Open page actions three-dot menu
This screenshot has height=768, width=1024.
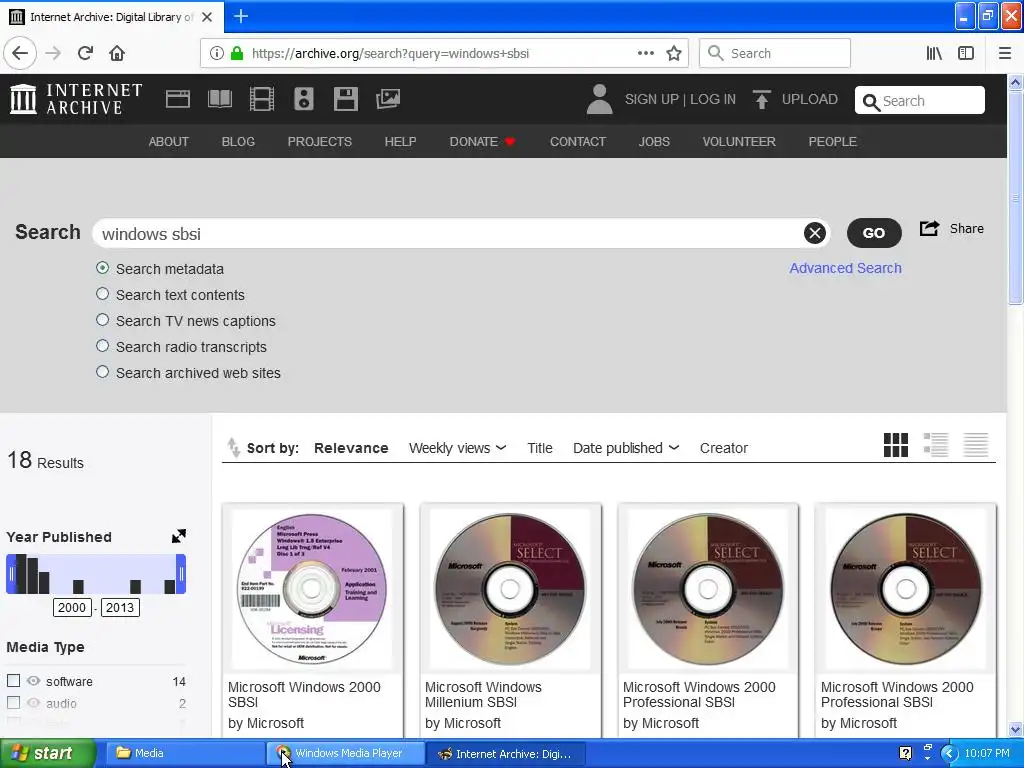click(646, 54)
